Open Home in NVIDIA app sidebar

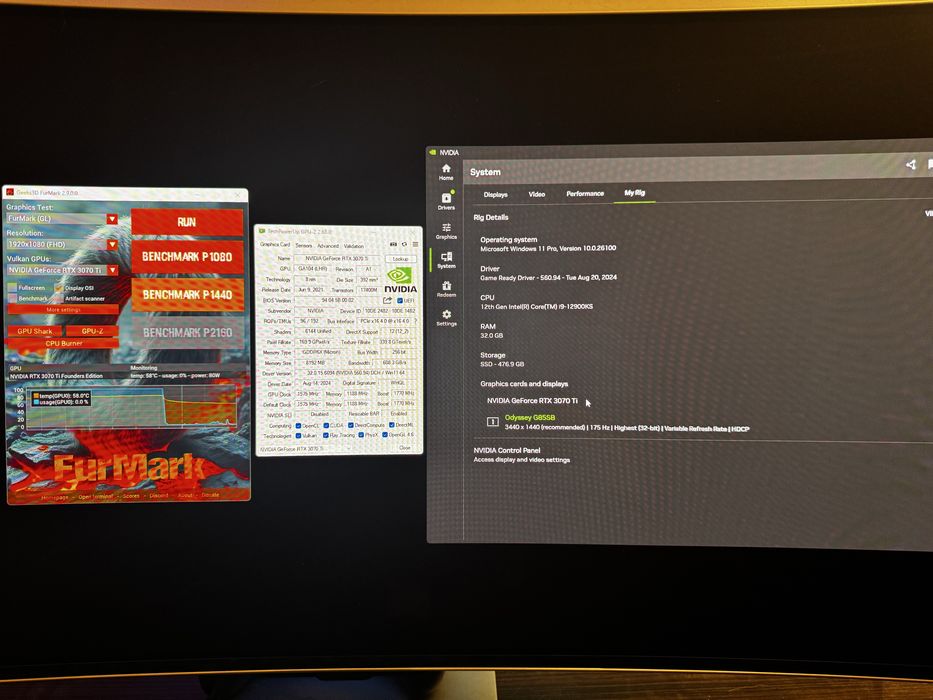click(446, 172)
